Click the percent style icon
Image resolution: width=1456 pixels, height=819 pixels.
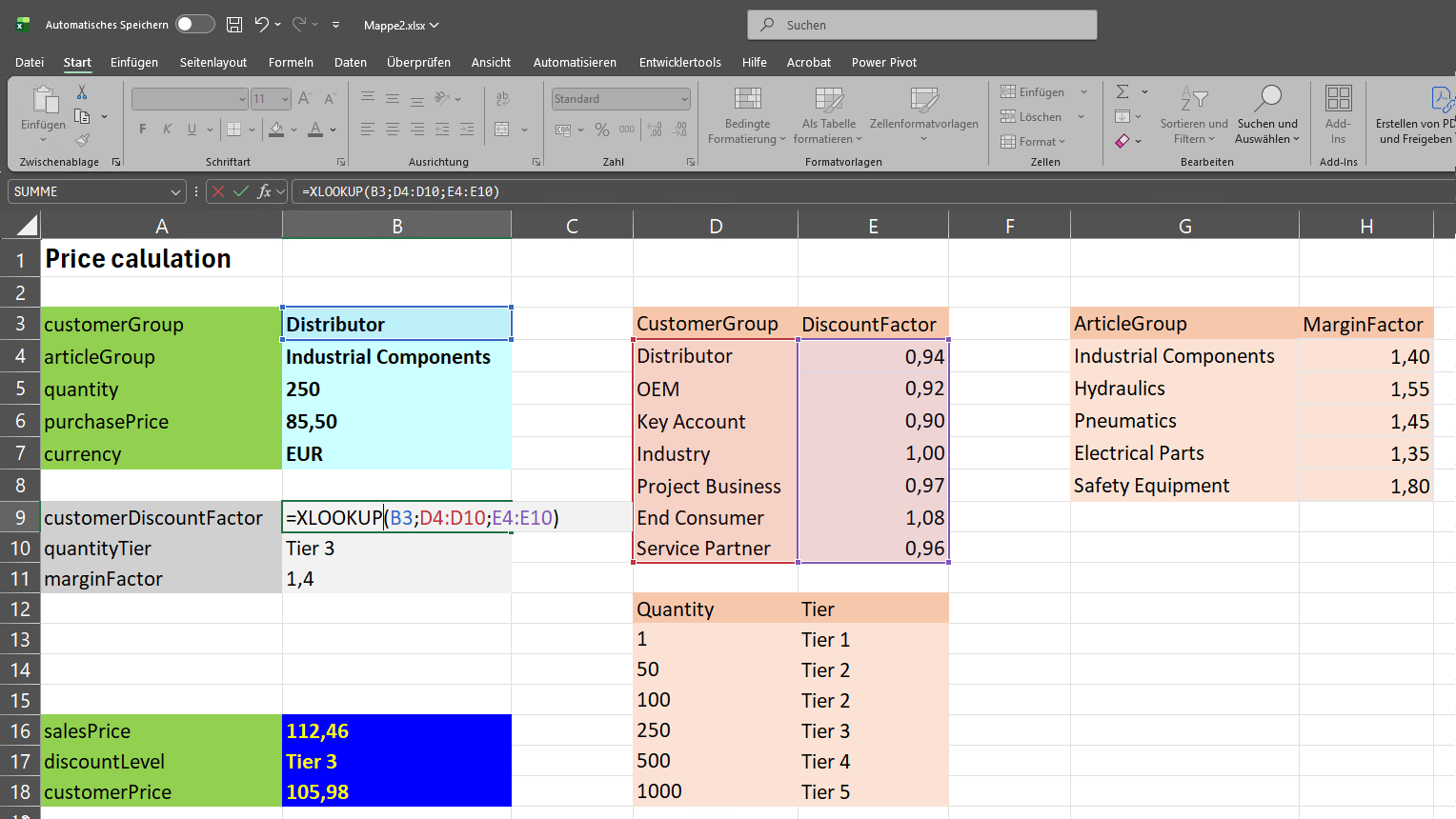(602, 130)
